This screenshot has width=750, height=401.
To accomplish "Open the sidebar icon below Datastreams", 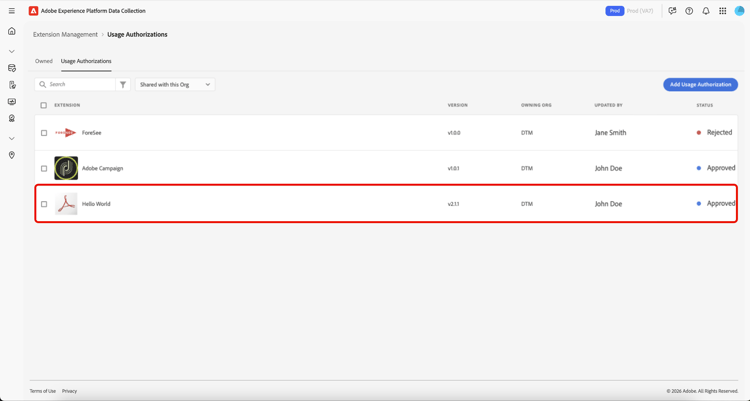I will coord(12,85).
